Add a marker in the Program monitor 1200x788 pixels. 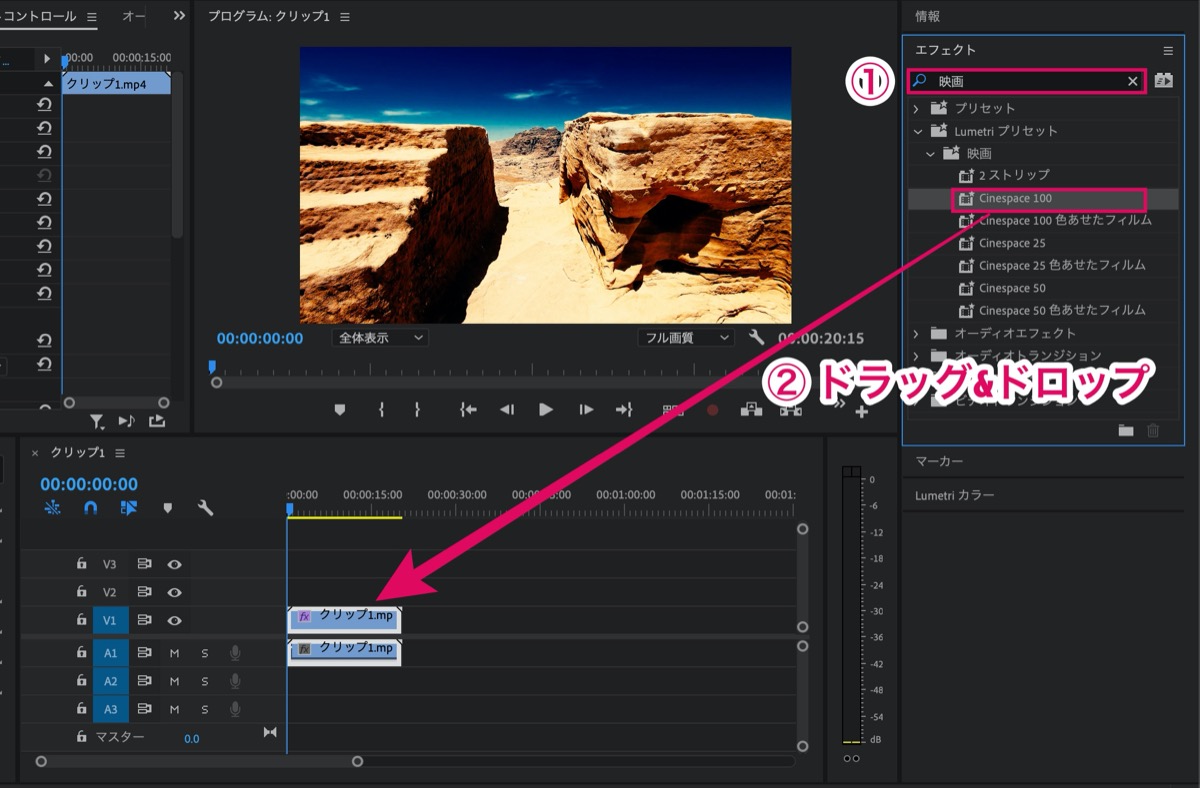(339, 410)
